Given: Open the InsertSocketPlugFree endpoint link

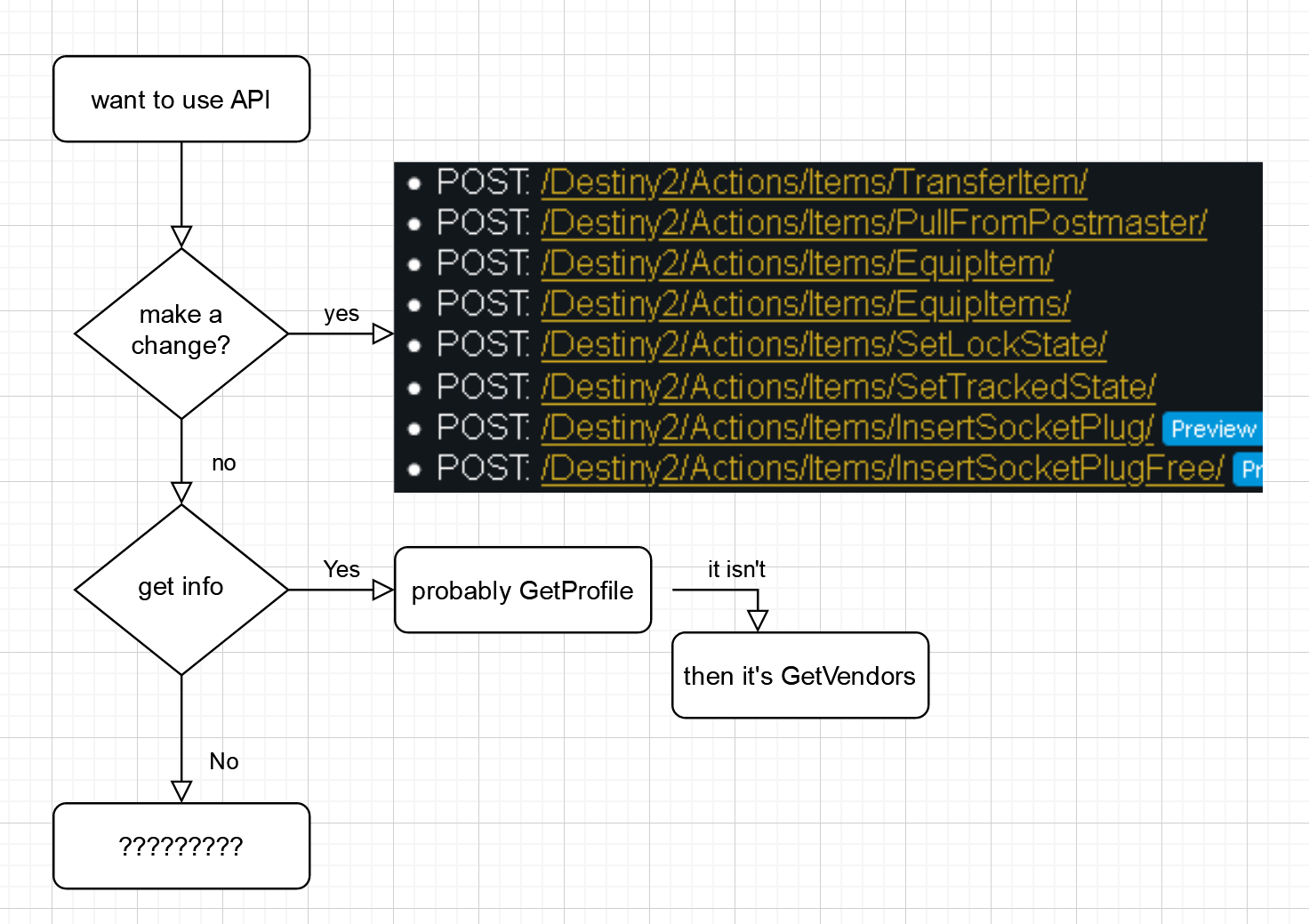Looking at the screenshot, I should coord(879,468).
